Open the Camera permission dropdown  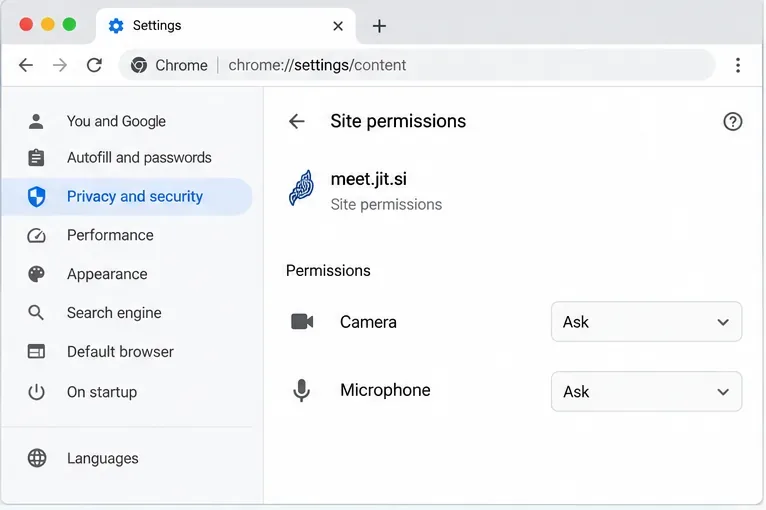click(646, 322)
